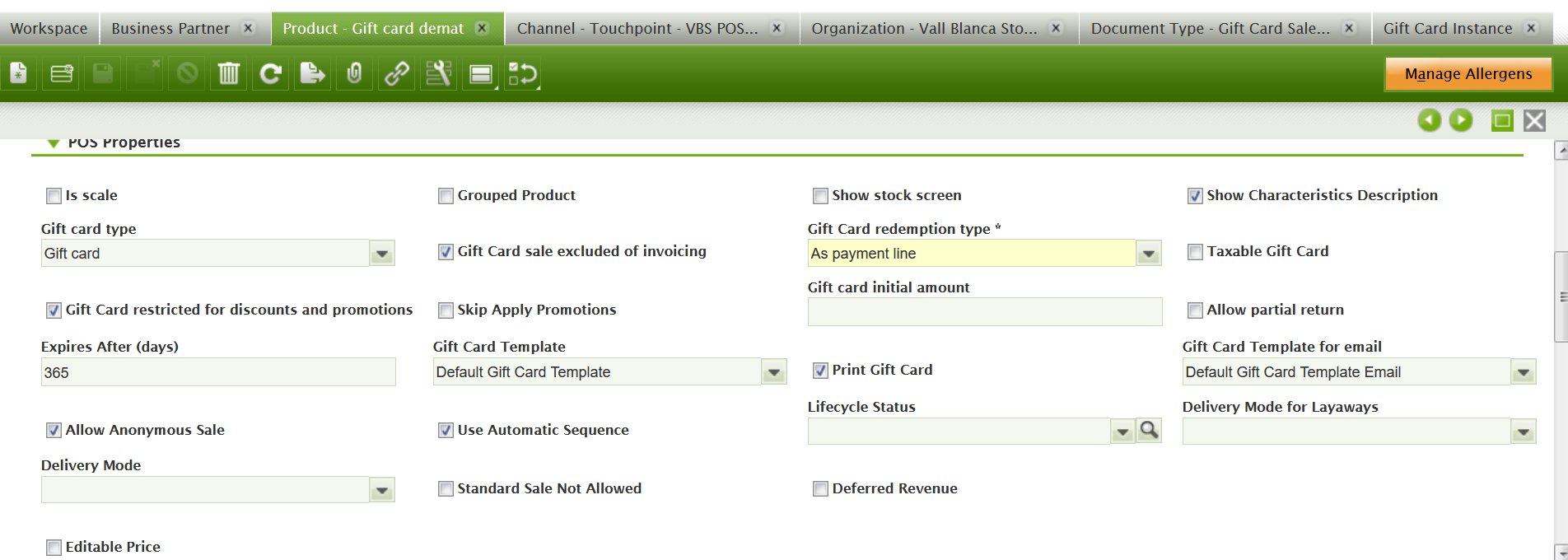Switch to the Business Partner tab
The image size is (1568, 560).
click(x=170, y=29)
